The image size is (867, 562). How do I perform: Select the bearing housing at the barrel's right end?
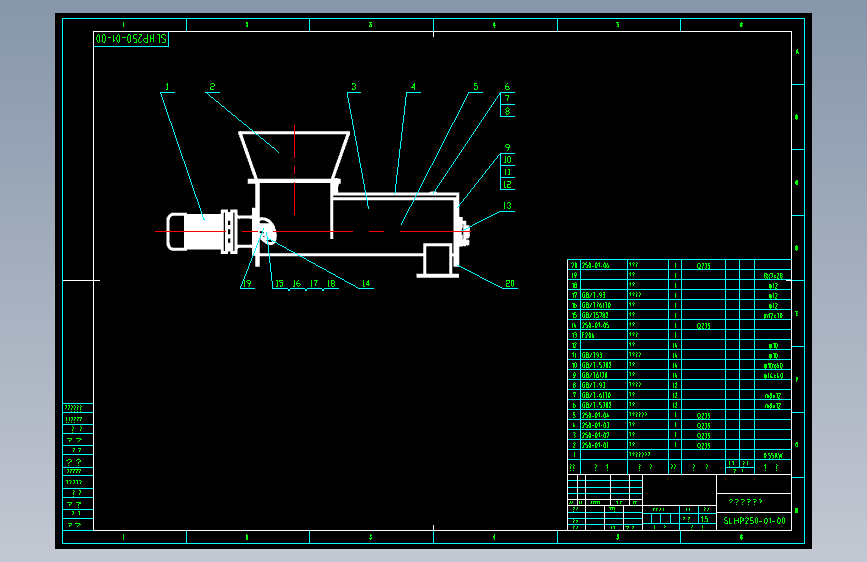[465, 231]
